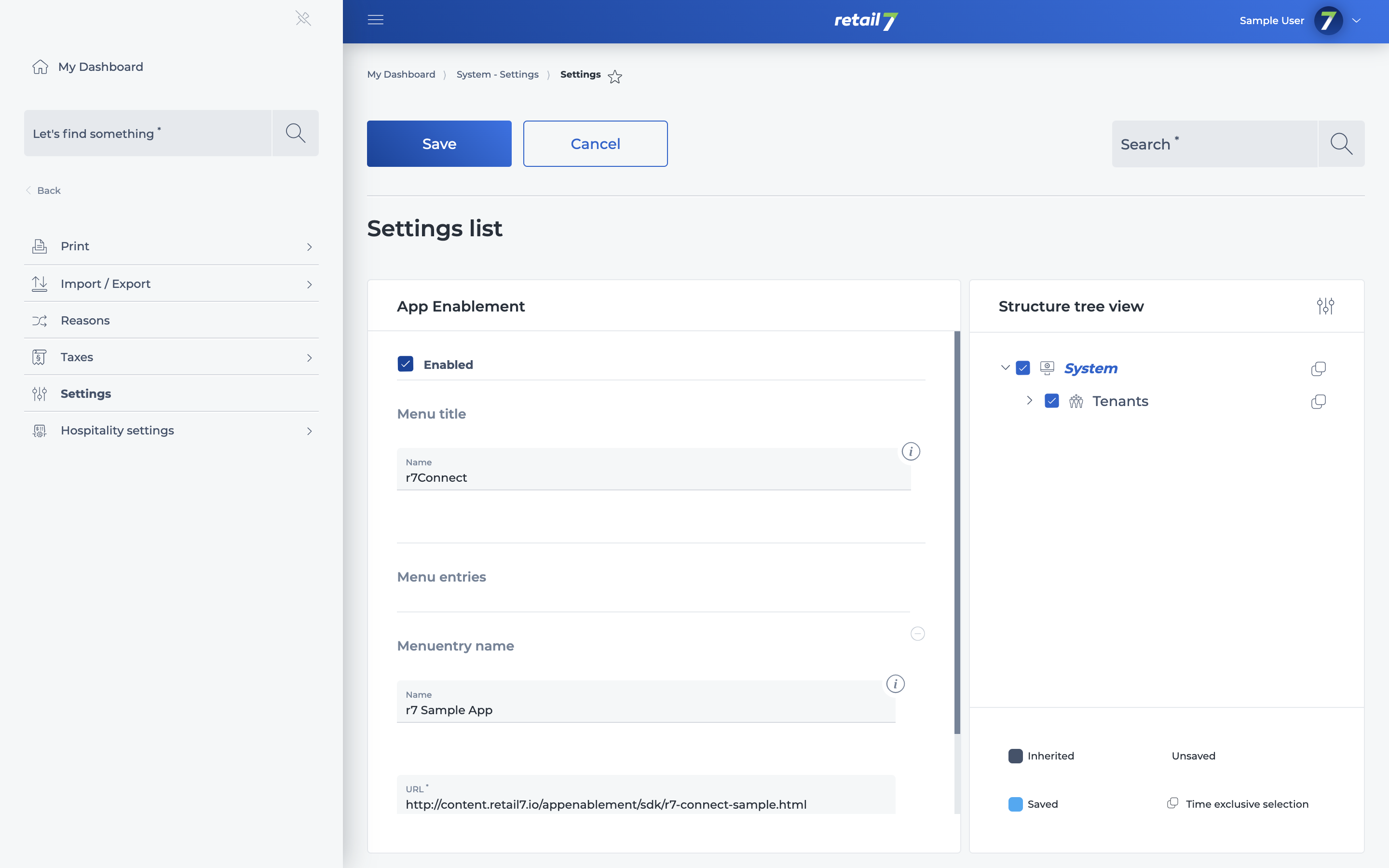This screenshot has width=1389, height=868.
Task: Click the Settings sliders icon in sidebar
Action: pos(40,394)
